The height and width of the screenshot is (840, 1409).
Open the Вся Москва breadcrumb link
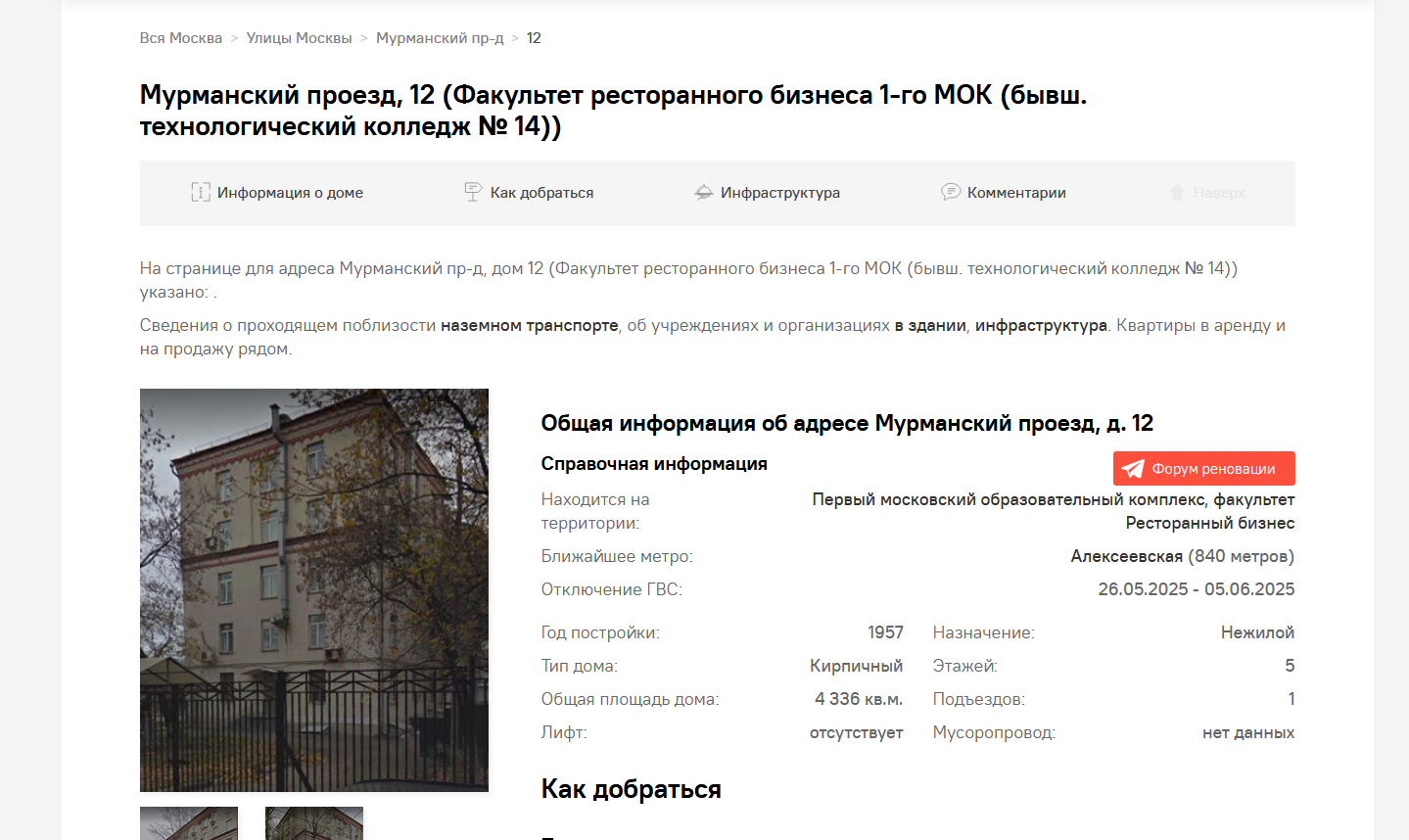tap(181, 38)
